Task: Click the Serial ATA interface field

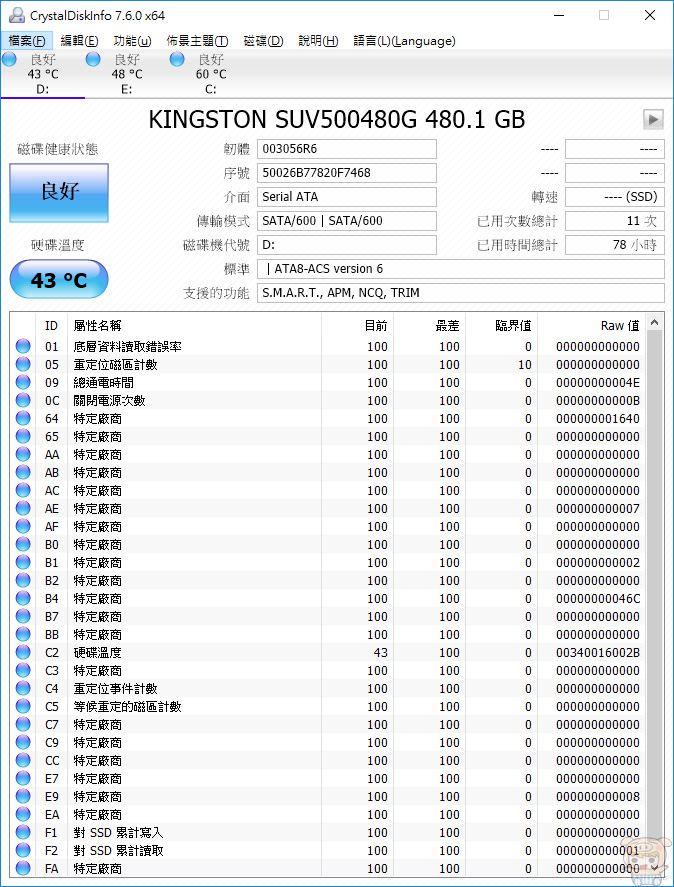Action: point(347,197)
